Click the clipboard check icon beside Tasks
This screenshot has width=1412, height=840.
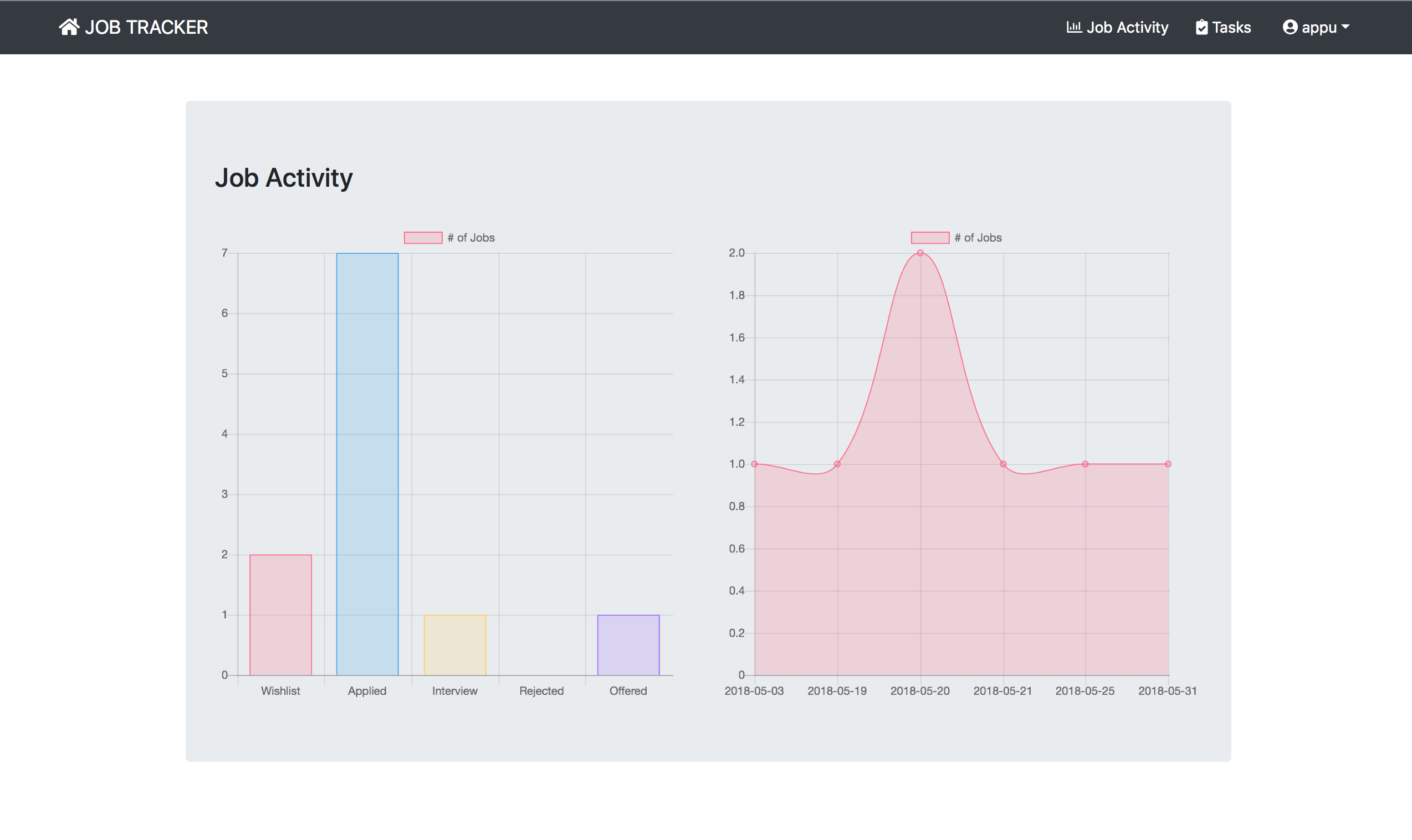click(x=1201, y=27)
